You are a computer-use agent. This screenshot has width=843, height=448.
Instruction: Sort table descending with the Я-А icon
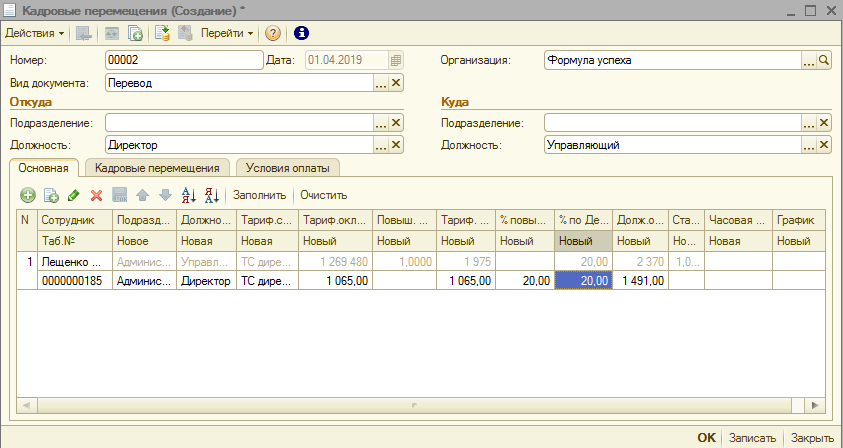pos(210,195)
